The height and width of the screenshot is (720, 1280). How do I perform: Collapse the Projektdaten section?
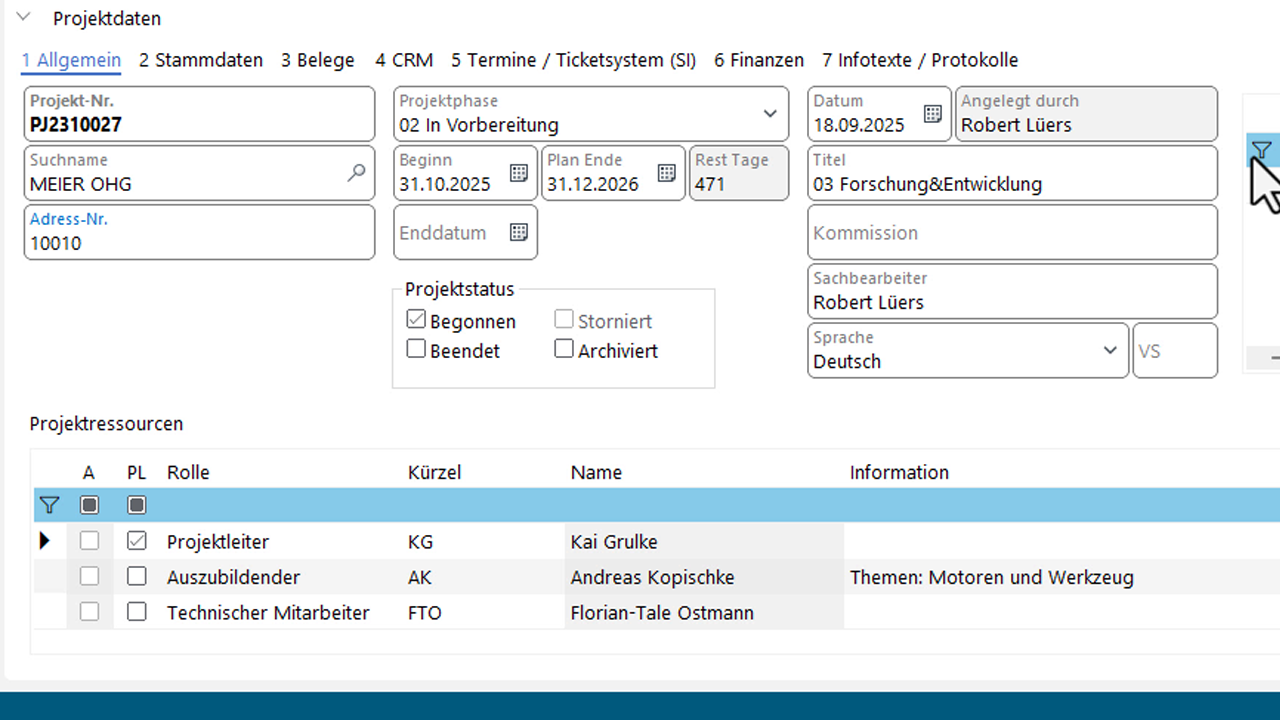24,18
